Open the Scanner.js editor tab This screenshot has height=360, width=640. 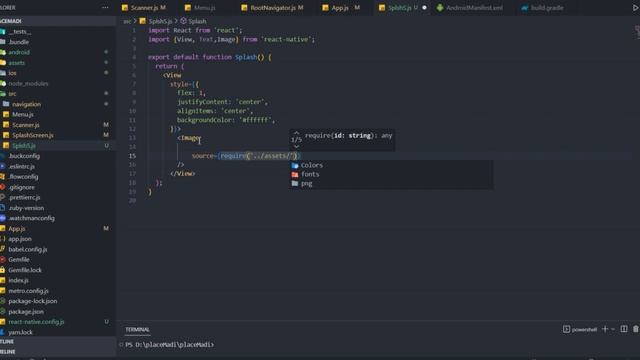coord(144,7)
